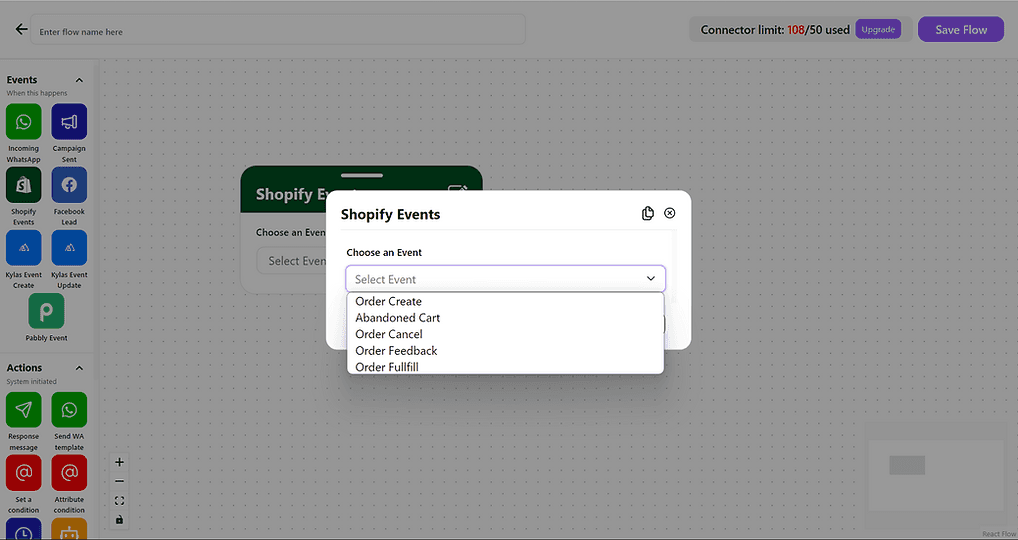Select the Send WA template action icon
Screen dimensions: 1018x540
69,410
